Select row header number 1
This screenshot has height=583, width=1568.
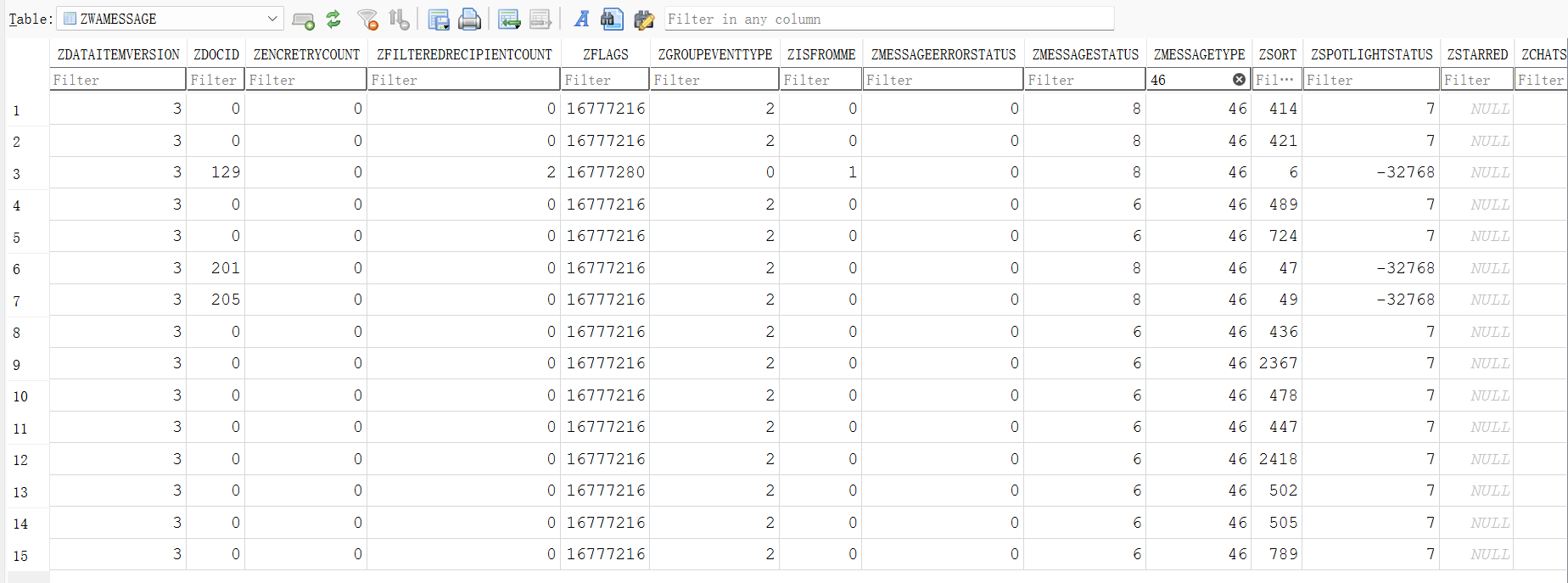tap(27, 109)
